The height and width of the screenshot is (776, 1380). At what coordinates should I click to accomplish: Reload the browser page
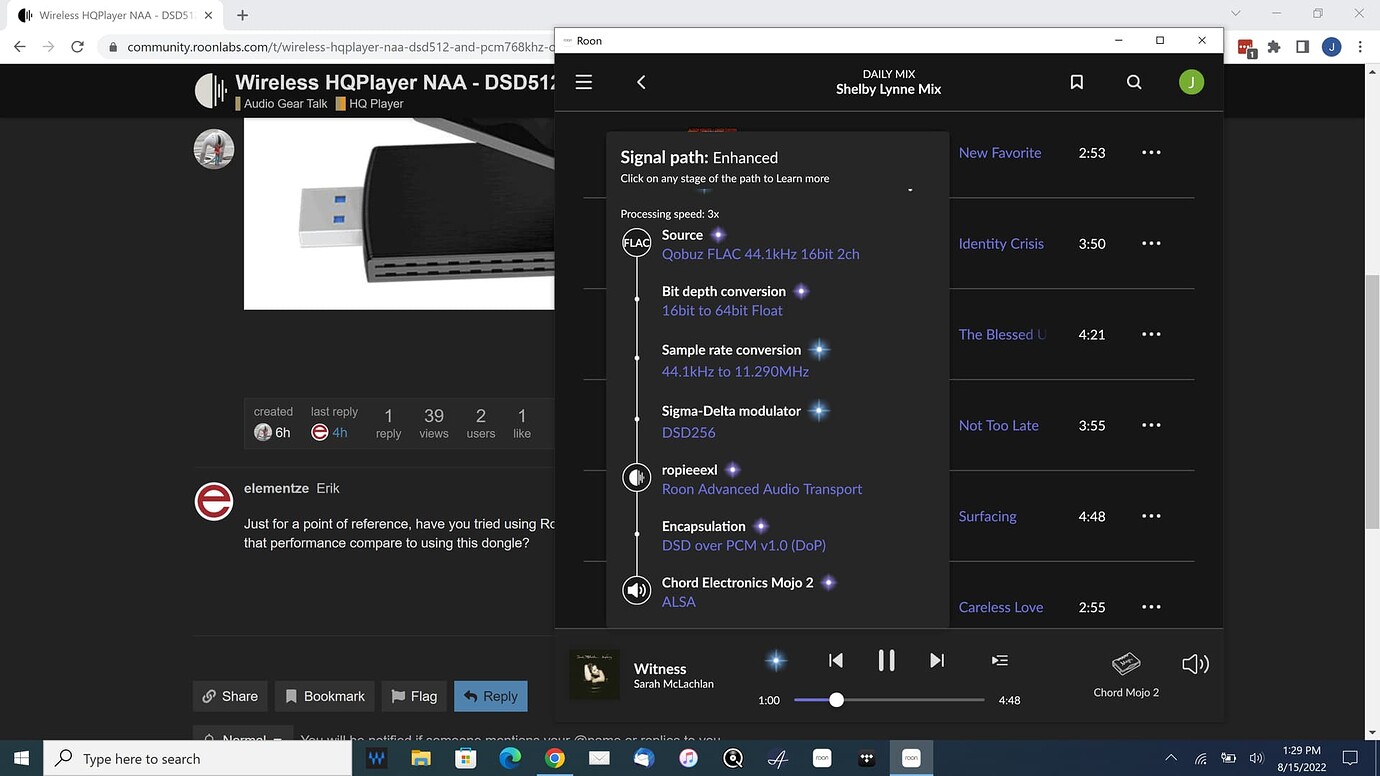[77, 47]
